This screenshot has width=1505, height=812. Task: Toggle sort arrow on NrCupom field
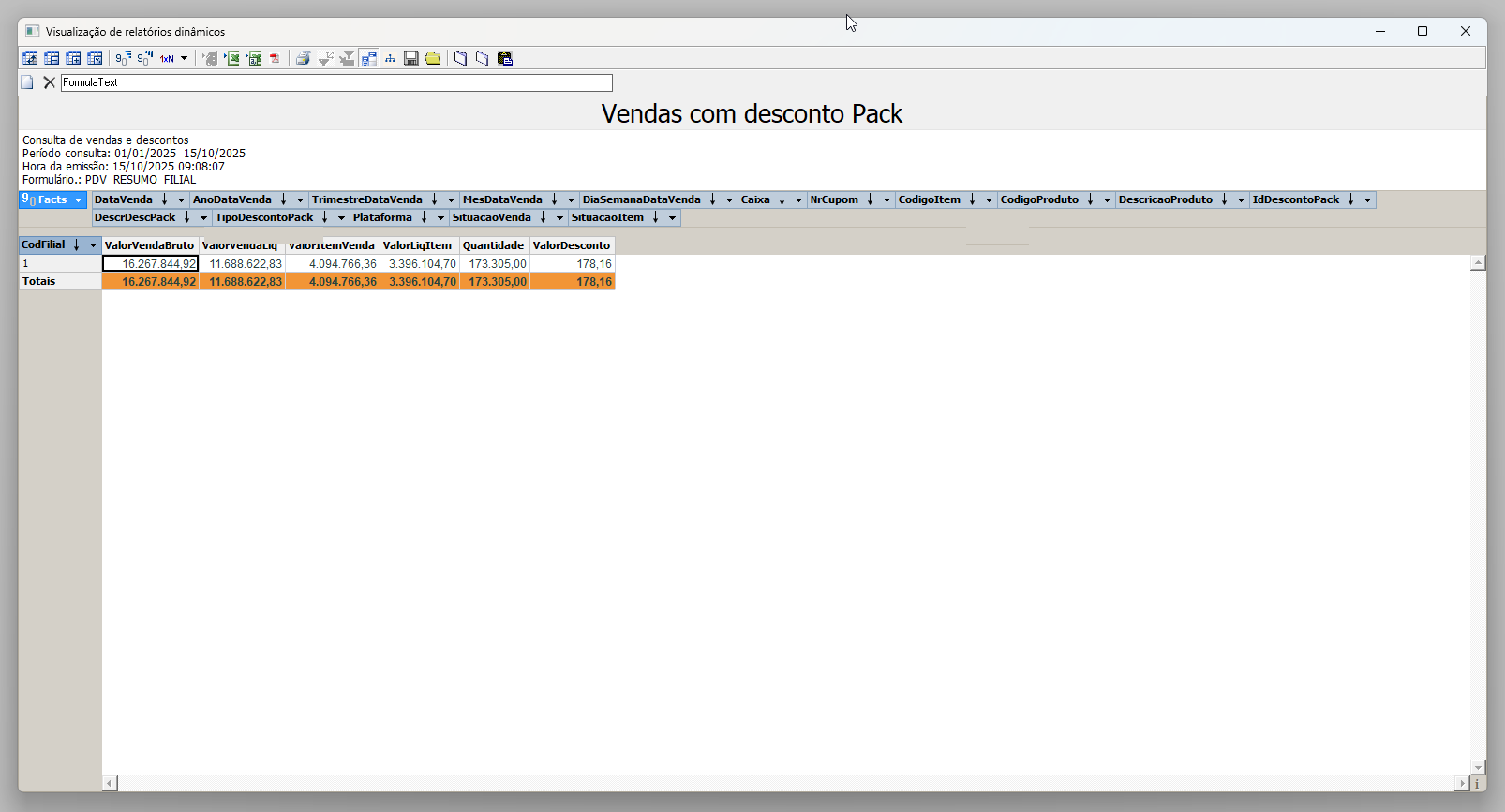tap(871, 199)
